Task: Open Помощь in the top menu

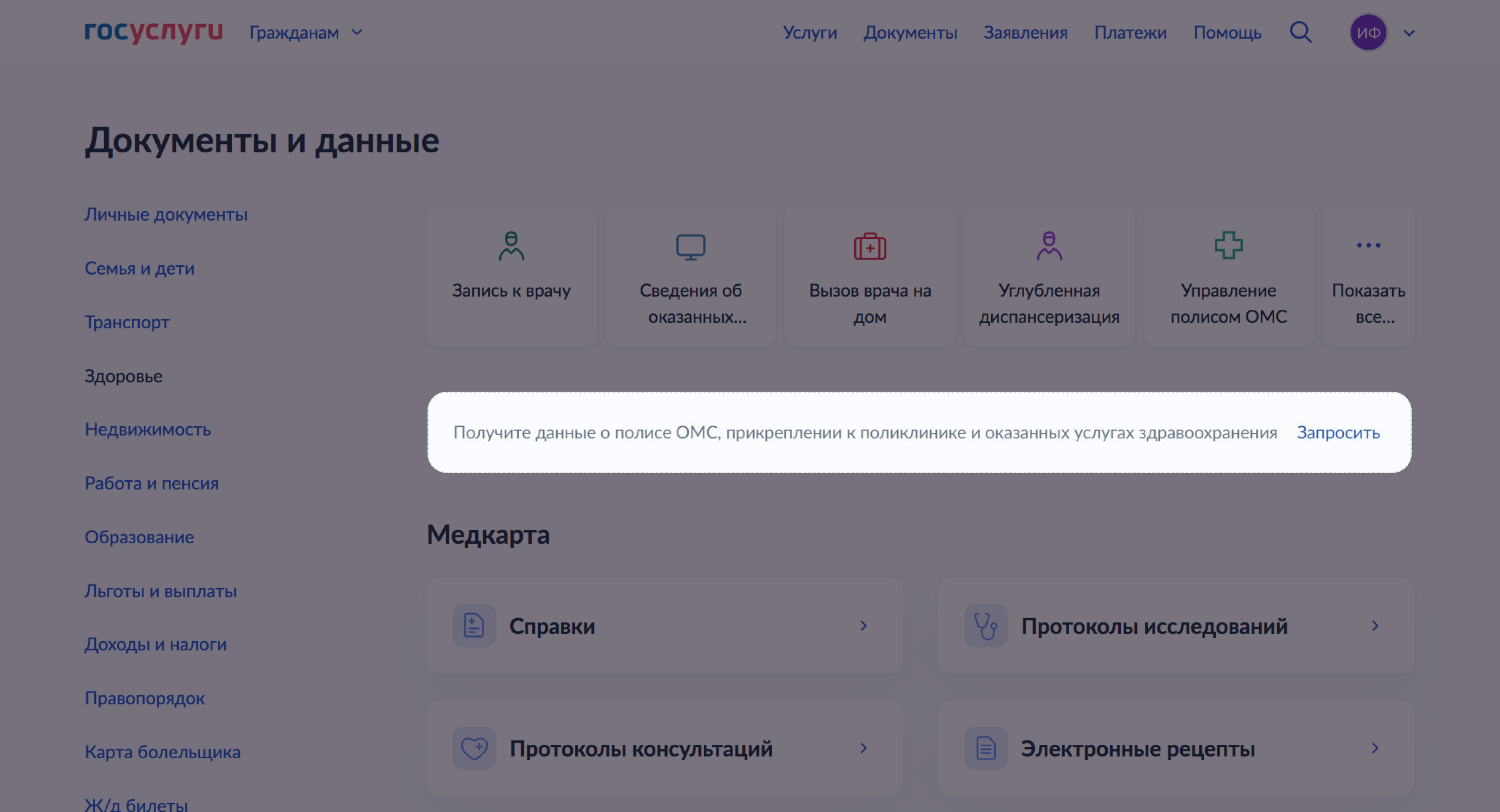Action: point(1227,33)
